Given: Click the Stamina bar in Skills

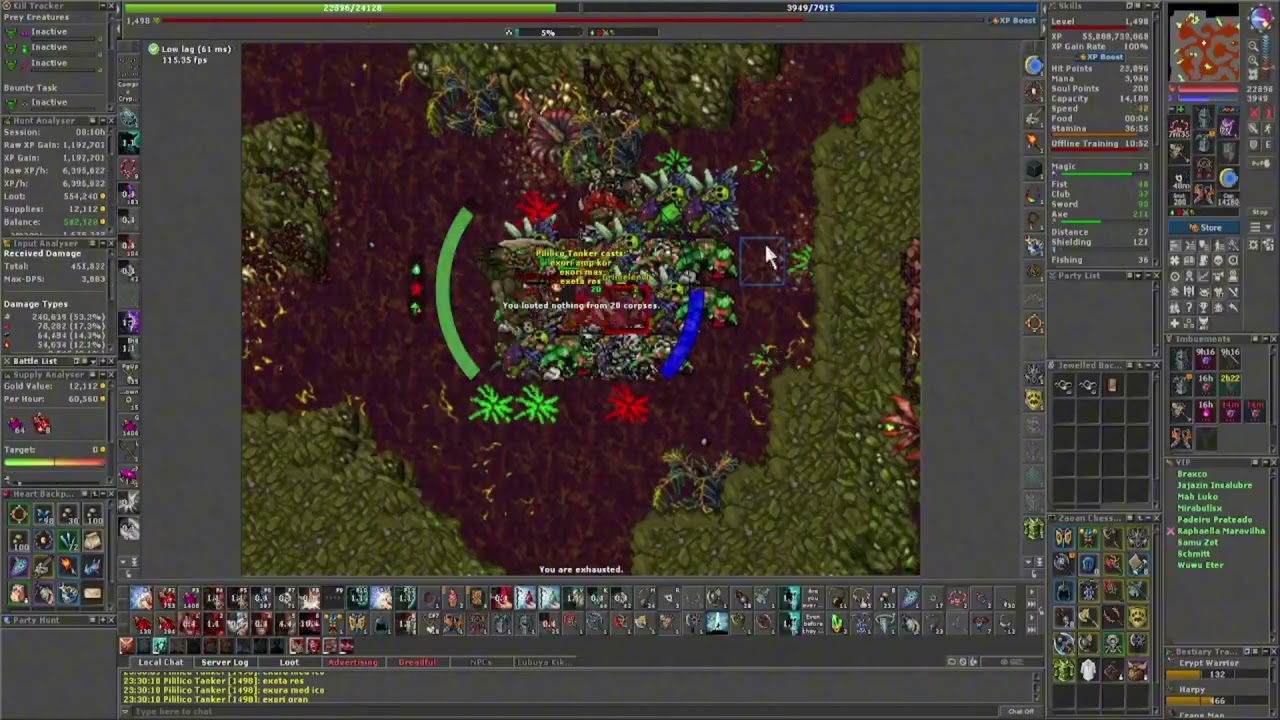Looking at the screenshot, I should (x=1099, y=135).
